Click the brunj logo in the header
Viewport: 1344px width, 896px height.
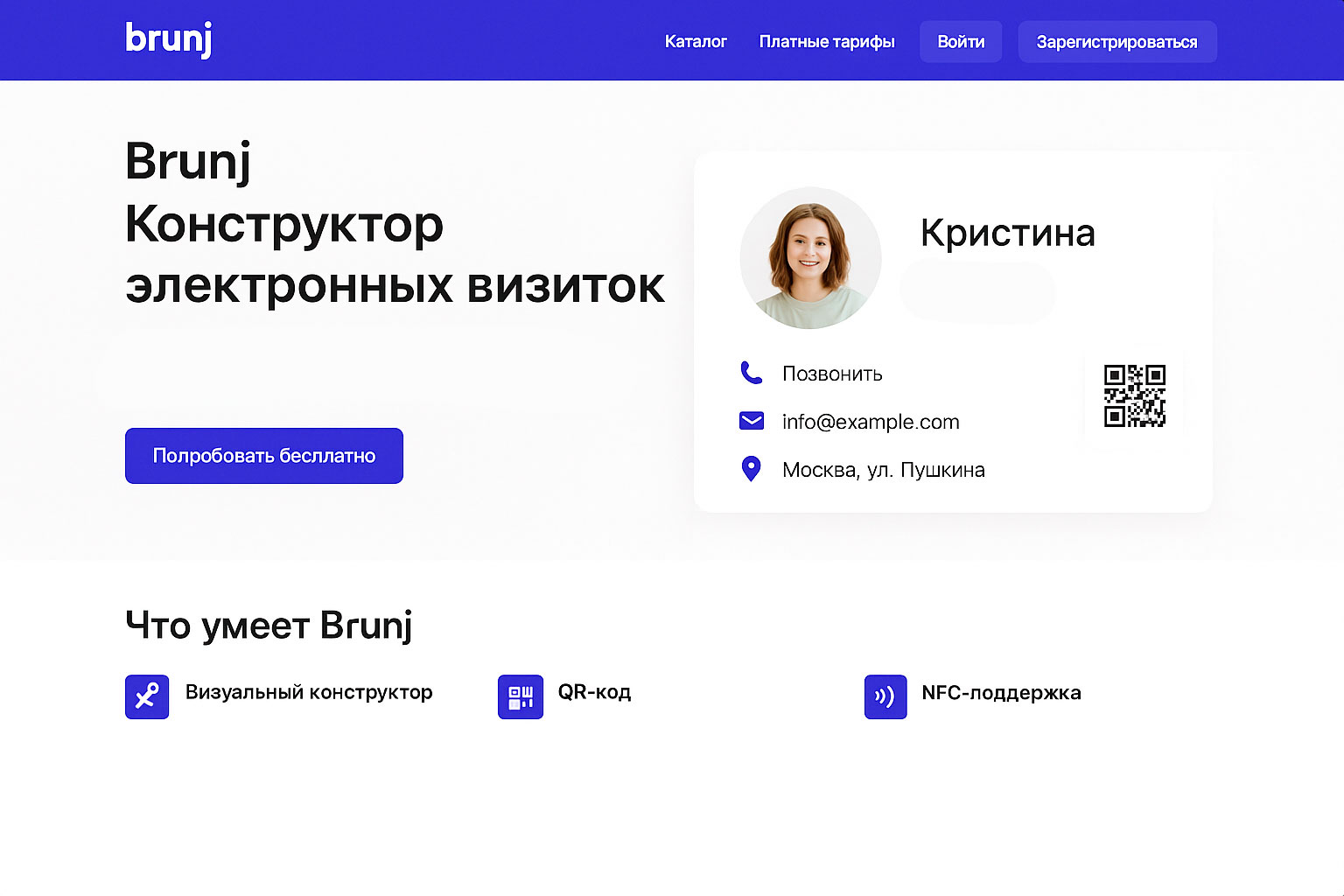coord(168,39)
